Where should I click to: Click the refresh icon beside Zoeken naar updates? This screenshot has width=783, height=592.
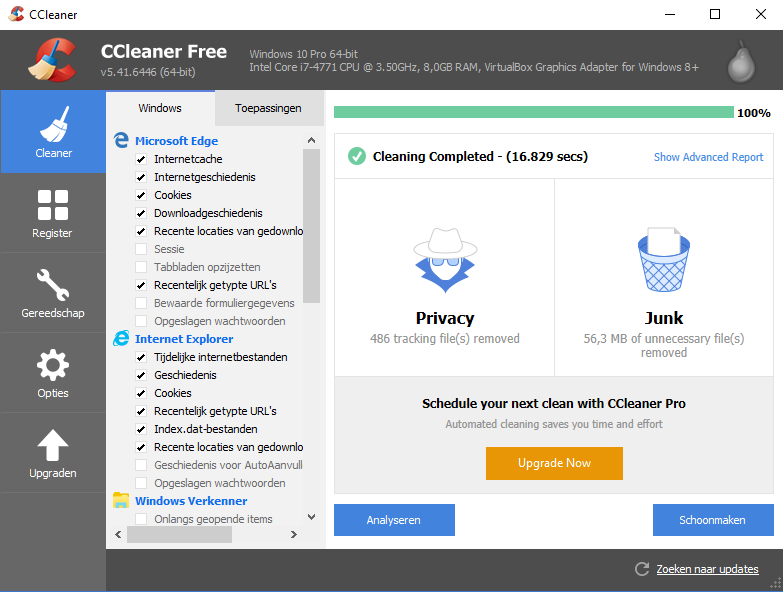point(642,569)
